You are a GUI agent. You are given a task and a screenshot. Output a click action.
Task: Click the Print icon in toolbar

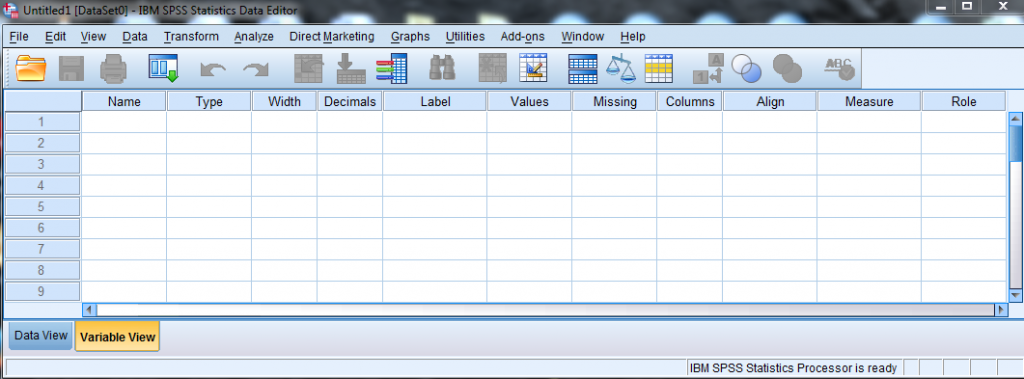[114, 68]
